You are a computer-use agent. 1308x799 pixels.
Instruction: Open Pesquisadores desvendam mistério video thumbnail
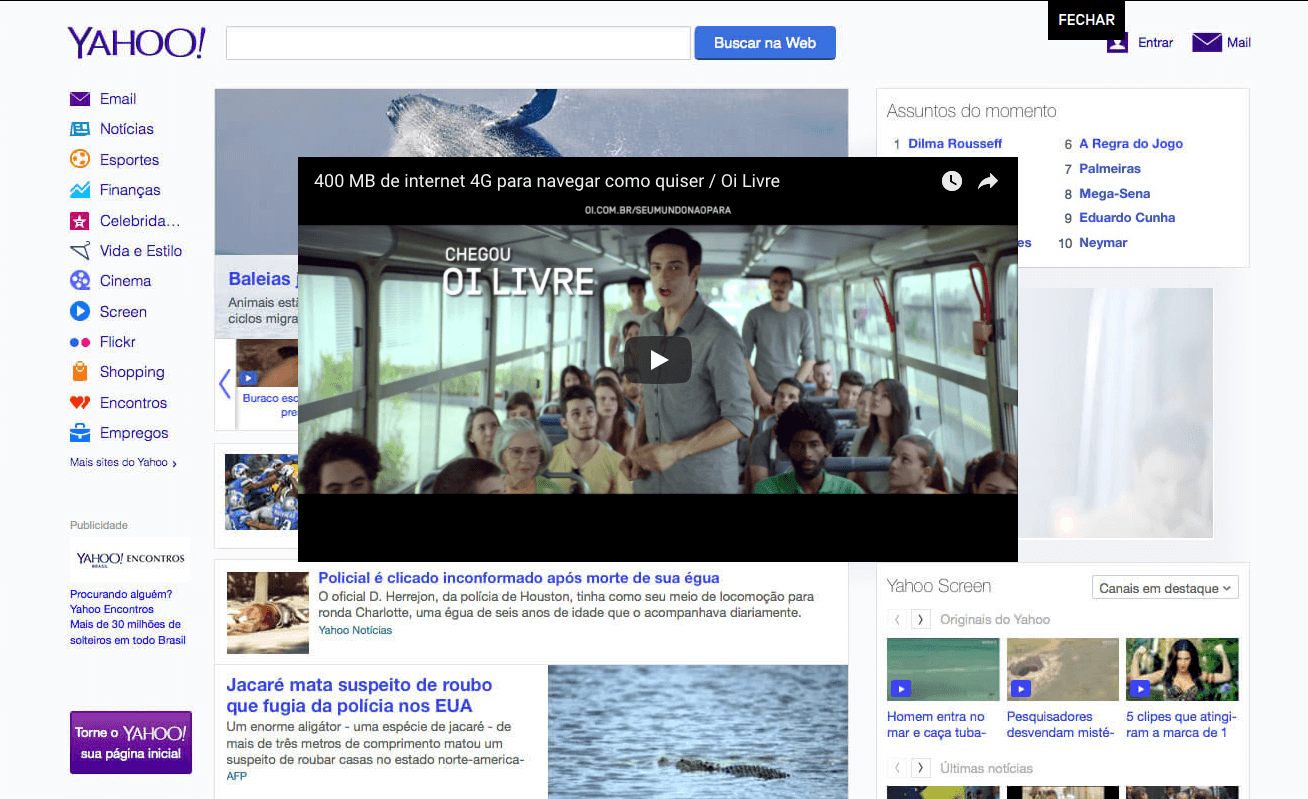coord(1063,669)
